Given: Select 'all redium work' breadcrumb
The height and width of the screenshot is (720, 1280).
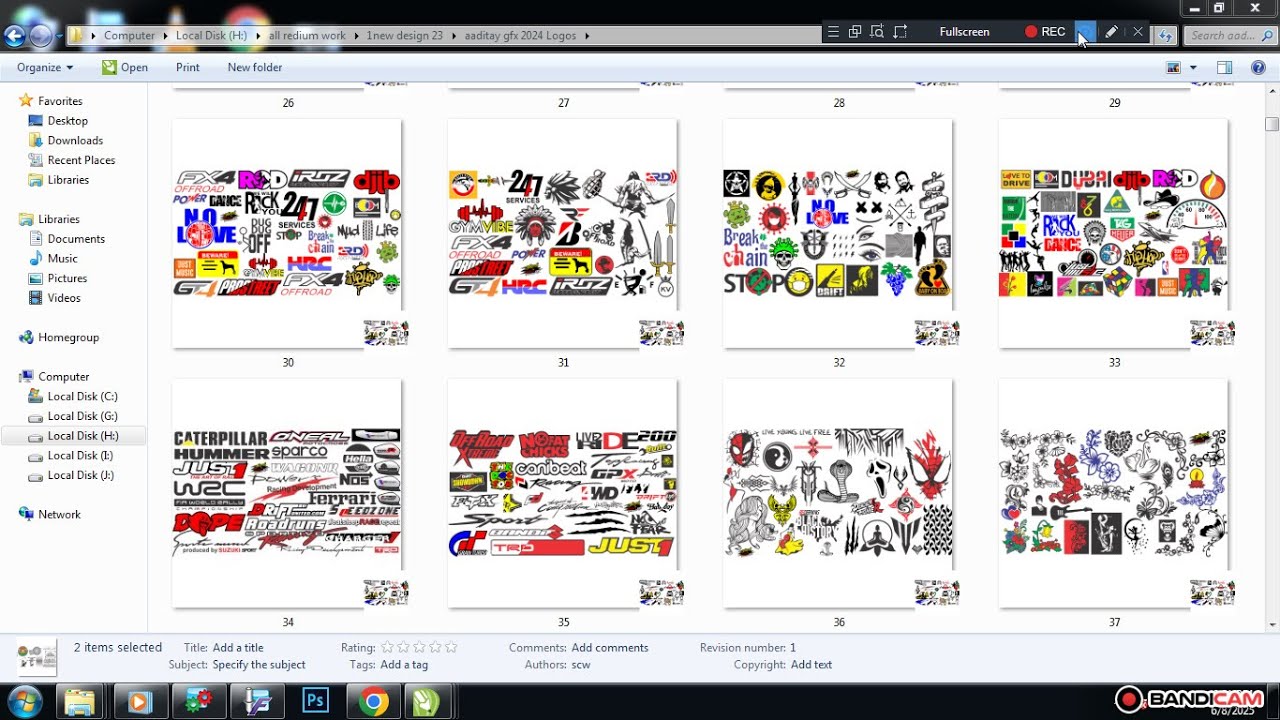Looking at the screenshot, I should 307,36.
